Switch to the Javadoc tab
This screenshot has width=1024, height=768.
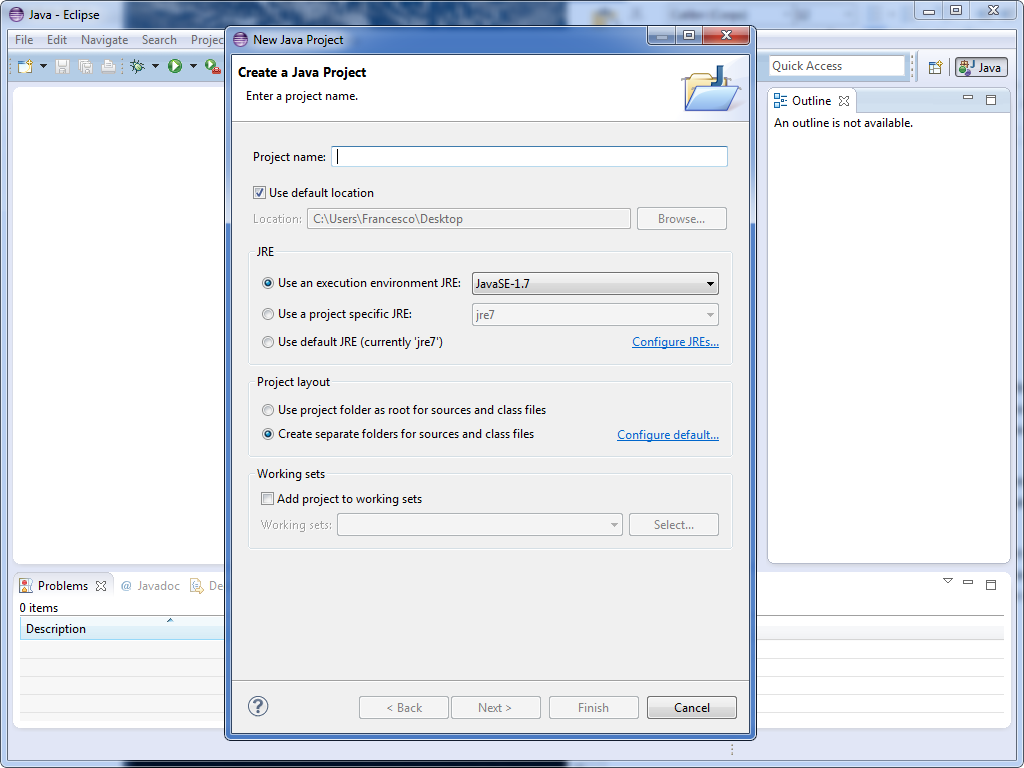point(150,586)
